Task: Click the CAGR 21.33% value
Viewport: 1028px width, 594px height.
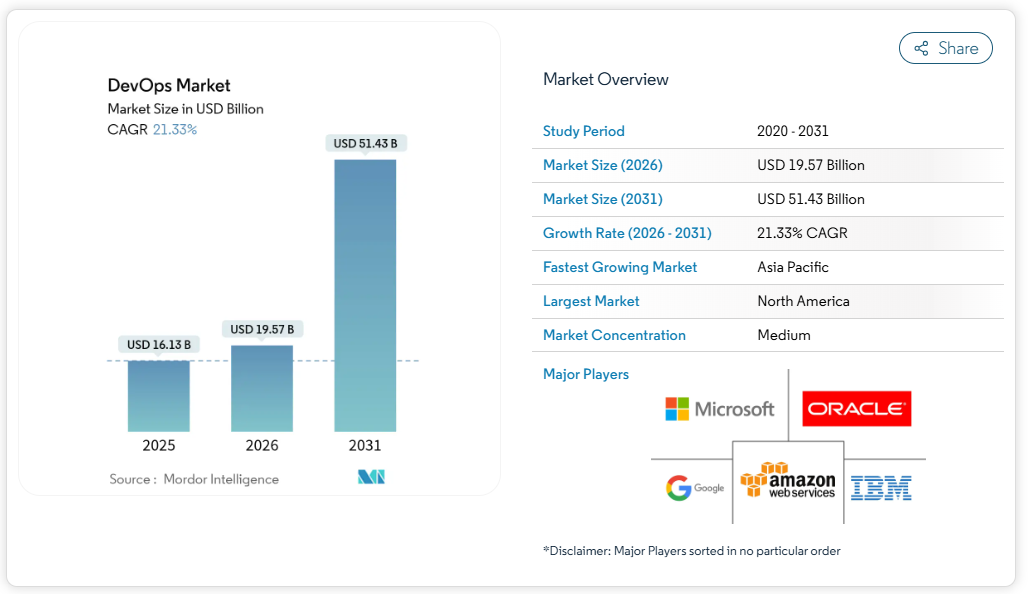Action: pos(174,129)
